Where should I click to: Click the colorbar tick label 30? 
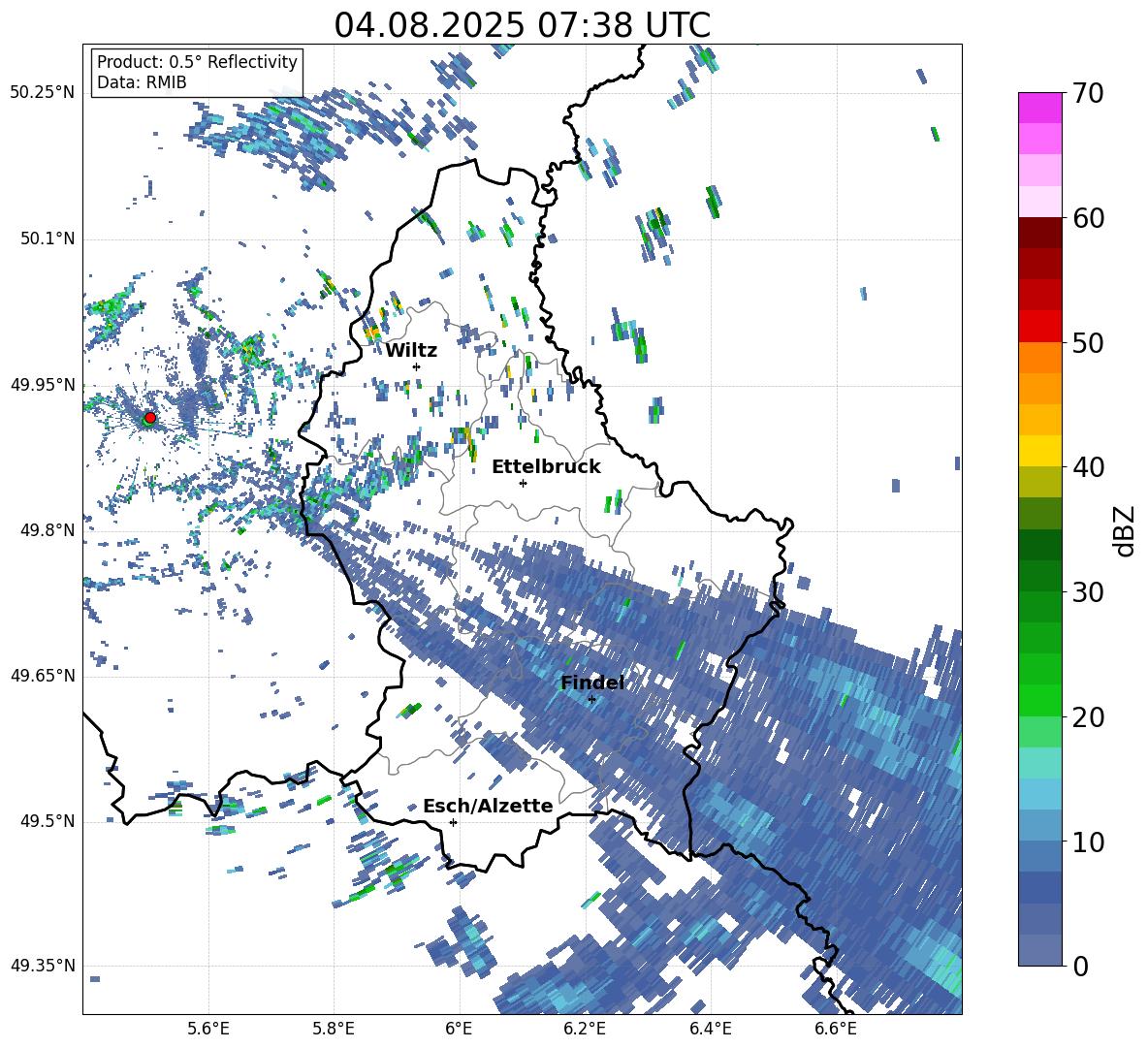1087,592
